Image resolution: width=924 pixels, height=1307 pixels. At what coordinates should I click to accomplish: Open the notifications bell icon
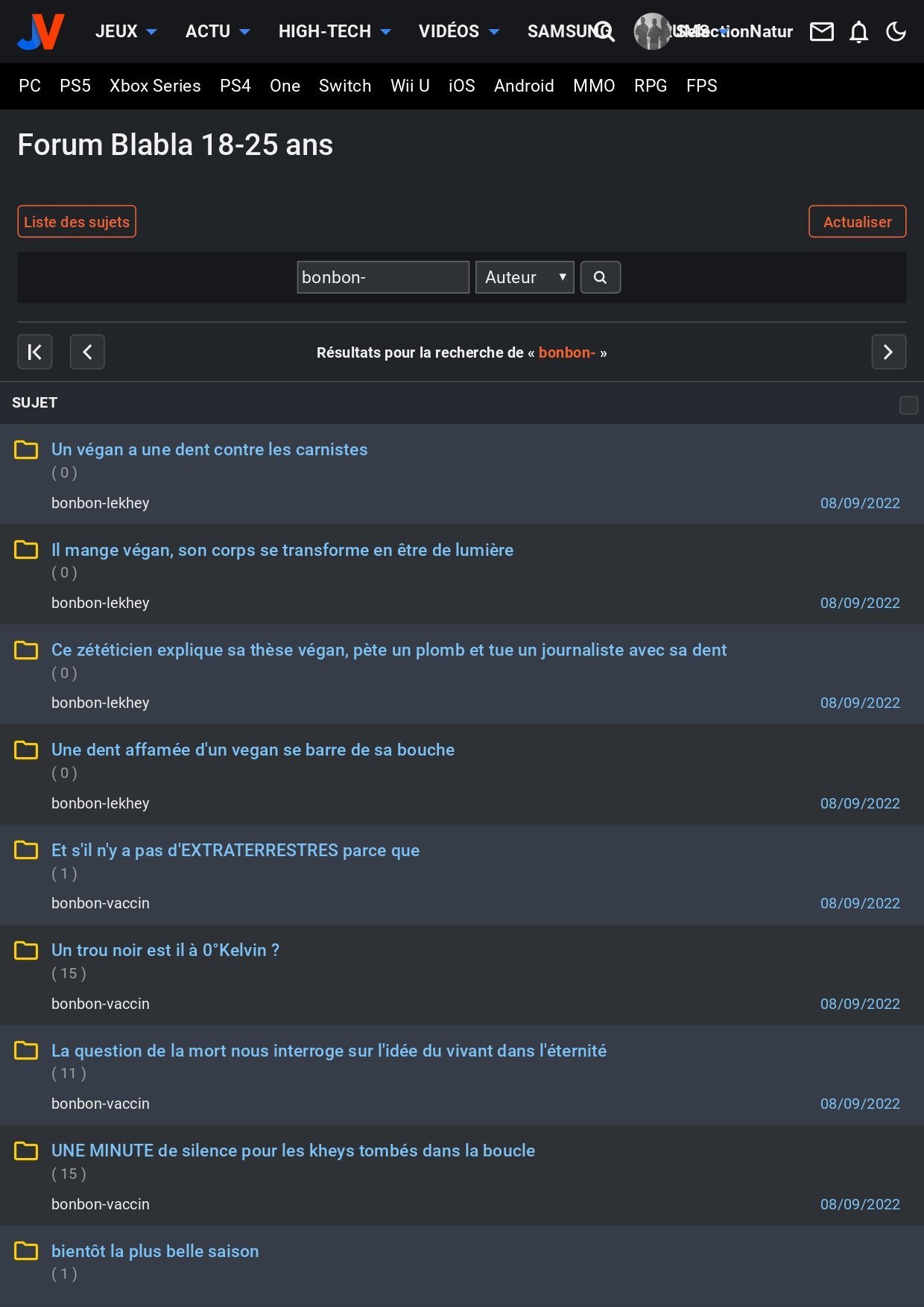click(858, 32)
